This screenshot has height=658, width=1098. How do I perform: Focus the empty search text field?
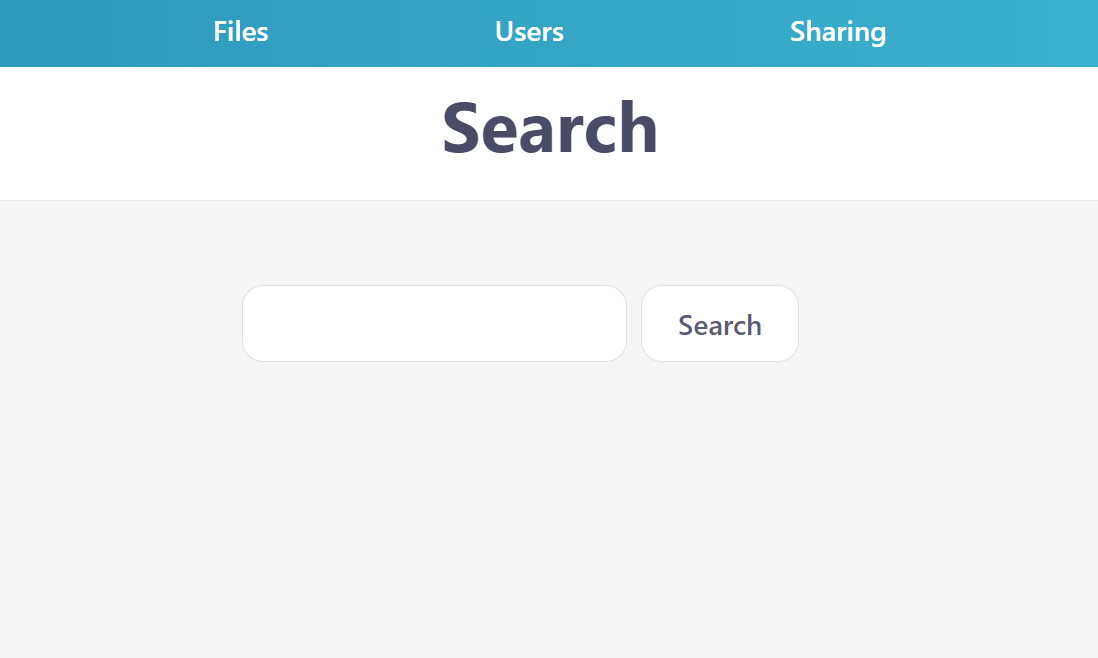pyautogui.click(x=434, y=323)
